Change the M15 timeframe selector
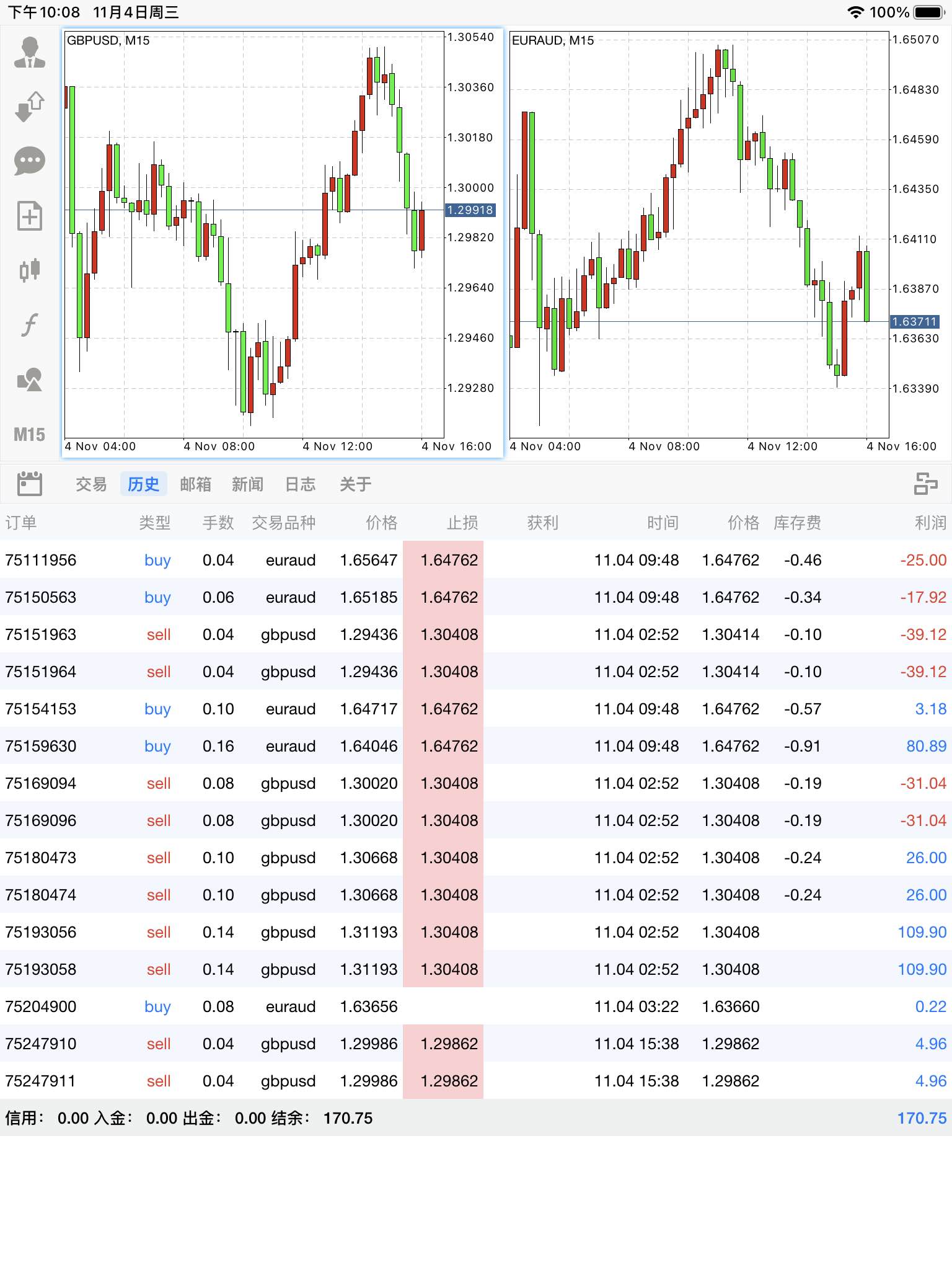Image resolution: width=952 pixels, height=1270 pixels. click(30, 434)
